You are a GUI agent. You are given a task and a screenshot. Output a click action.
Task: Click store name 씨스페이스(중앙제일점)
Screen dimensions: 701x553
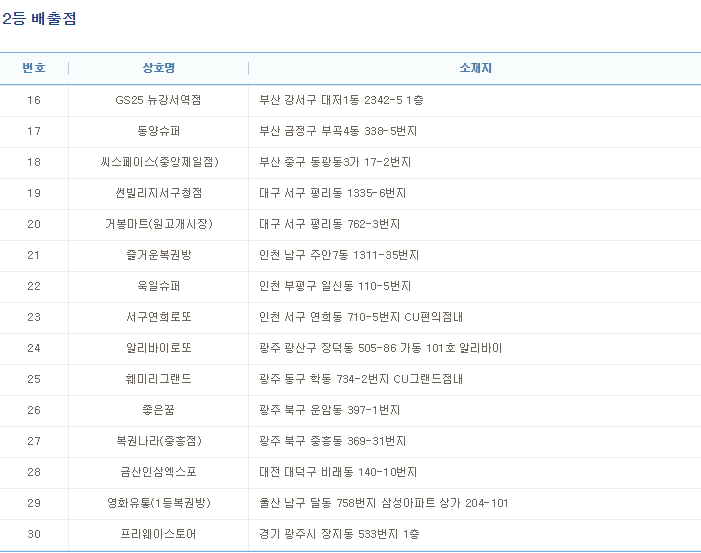[x=159, y=162]
